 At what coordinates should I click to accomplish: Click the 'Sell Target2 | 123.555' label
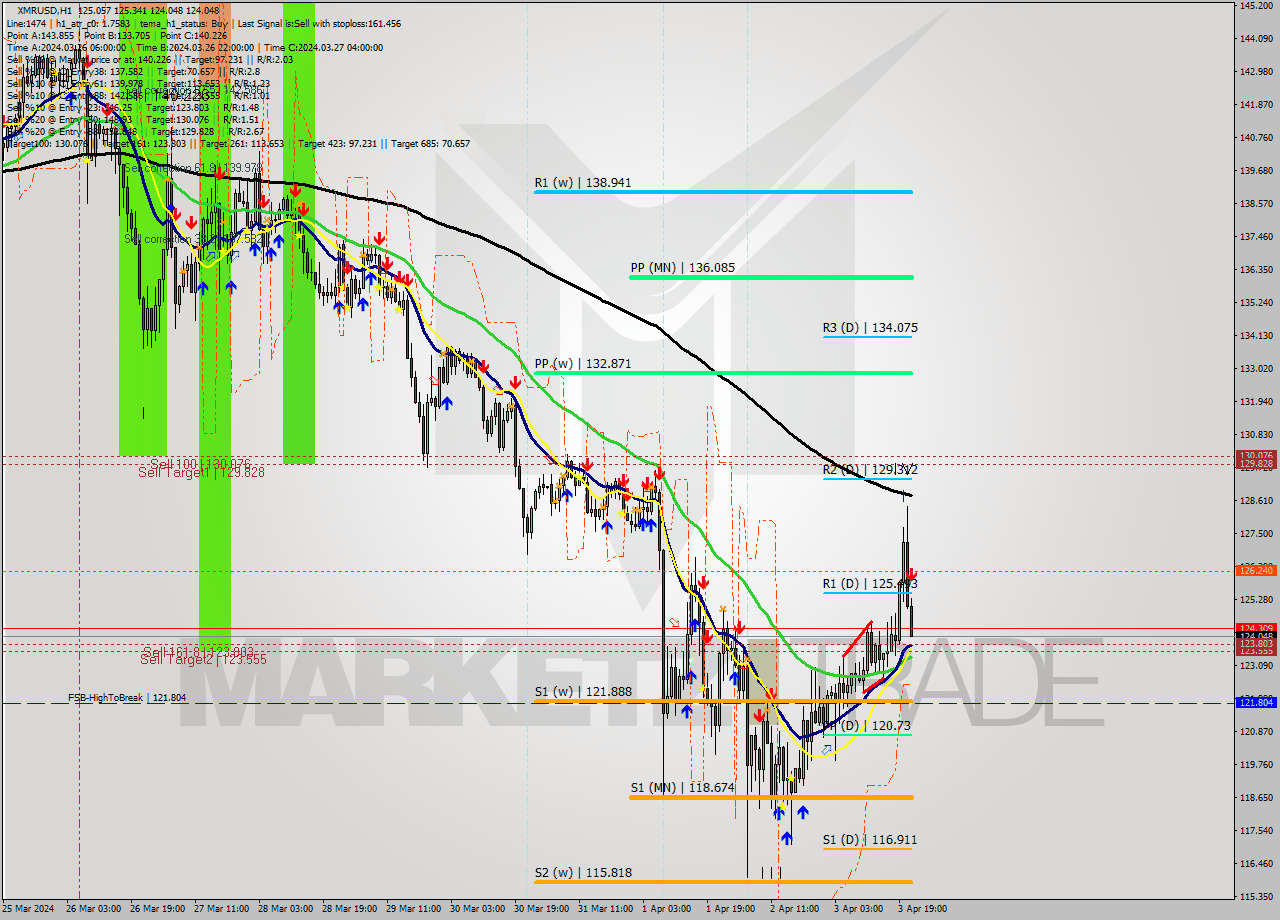point(203,659)
